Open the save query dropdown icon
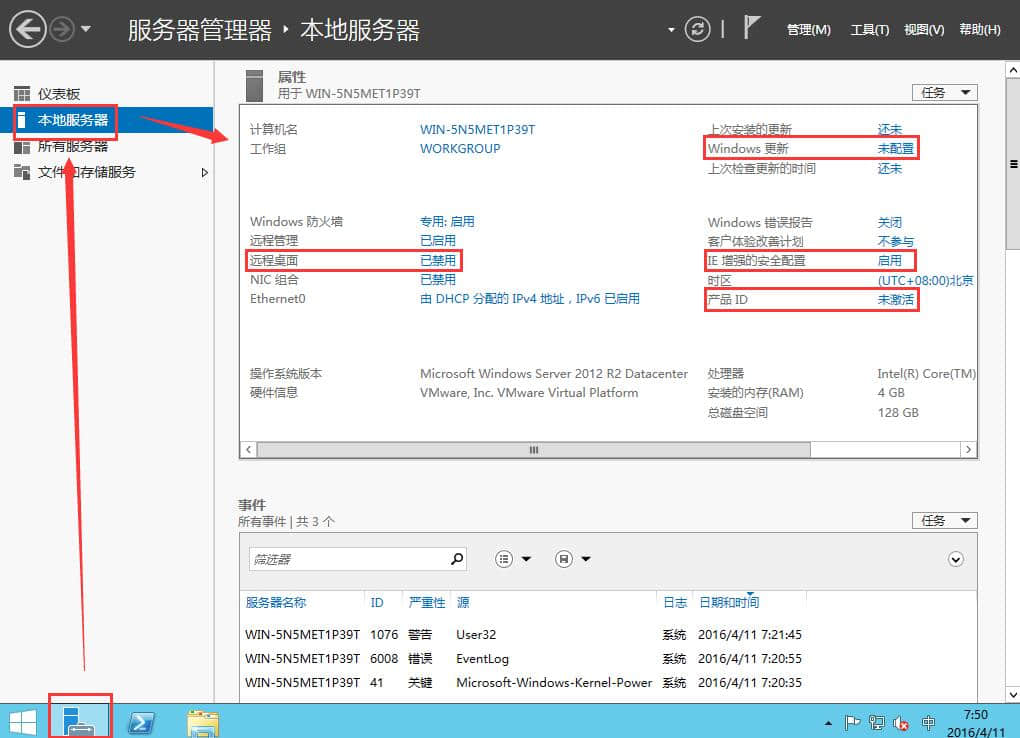 (573, 559)
